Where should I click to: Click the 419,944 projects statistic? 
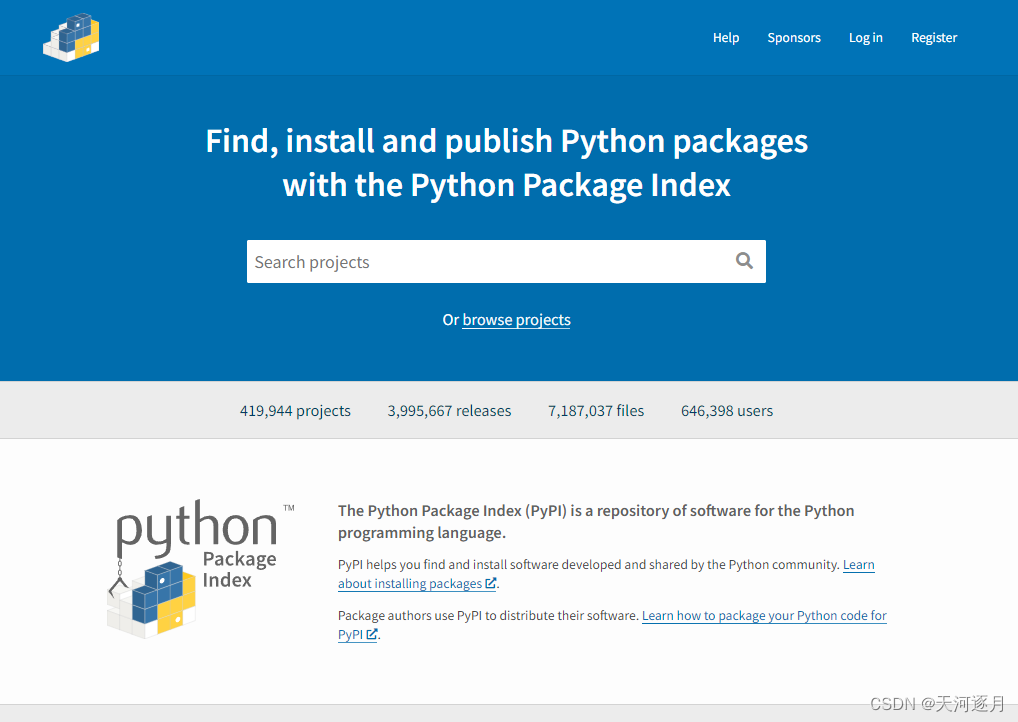point(295,410)
